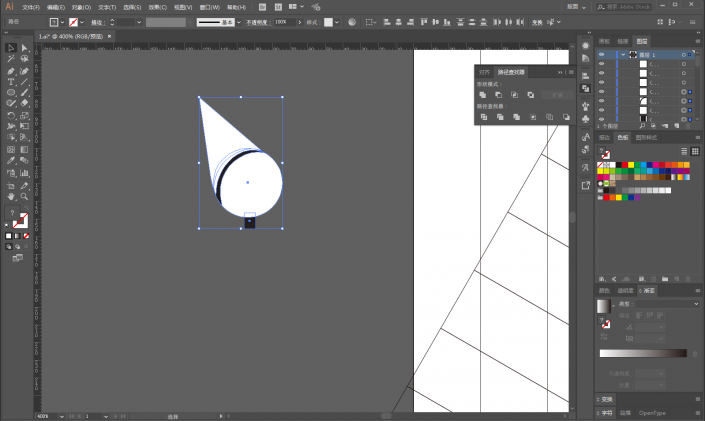Screen dimensions: 705x421
Task: Delete selection with Layers panel trash icon
Action: pos(688,126)
